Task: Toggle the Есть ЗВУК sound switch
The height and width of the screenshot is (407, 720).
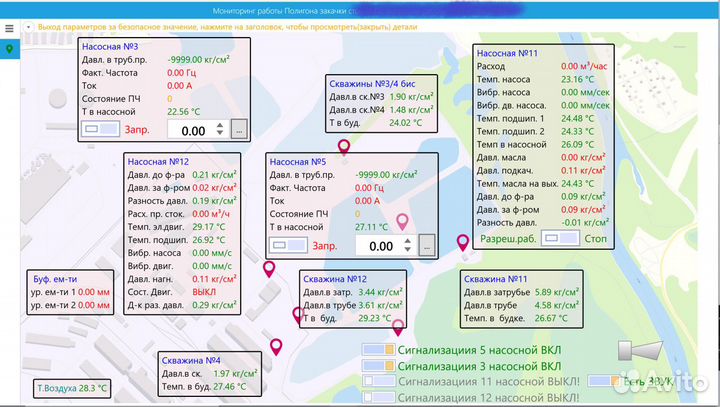Action: [x=604, y=381]
